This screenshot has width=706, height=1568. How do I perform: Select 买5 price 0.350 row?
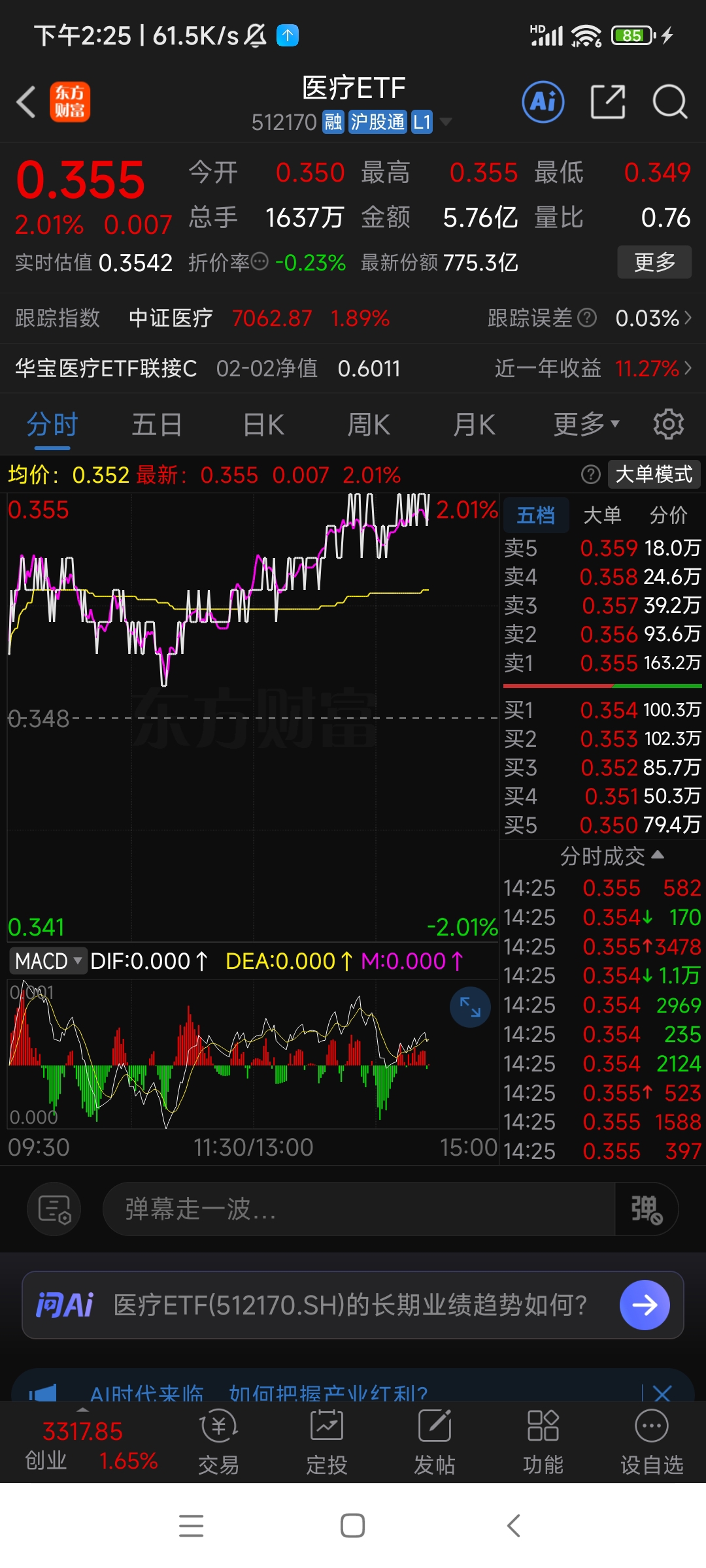click(x=603, y=825)
